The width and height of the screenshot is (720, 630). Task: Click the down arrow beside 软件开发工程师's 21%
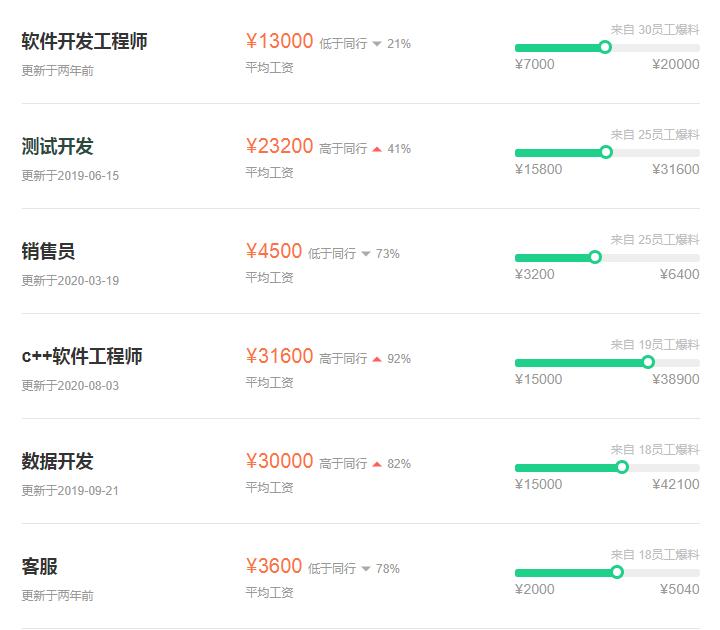coord(377,44)
